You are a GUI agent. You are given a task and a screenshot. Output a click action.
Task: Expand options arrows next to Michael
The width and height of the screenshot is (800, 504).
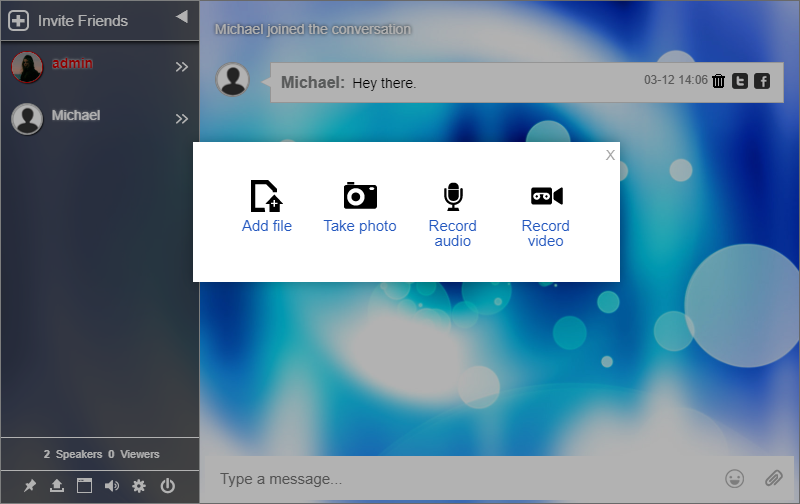tap(182, 119)
